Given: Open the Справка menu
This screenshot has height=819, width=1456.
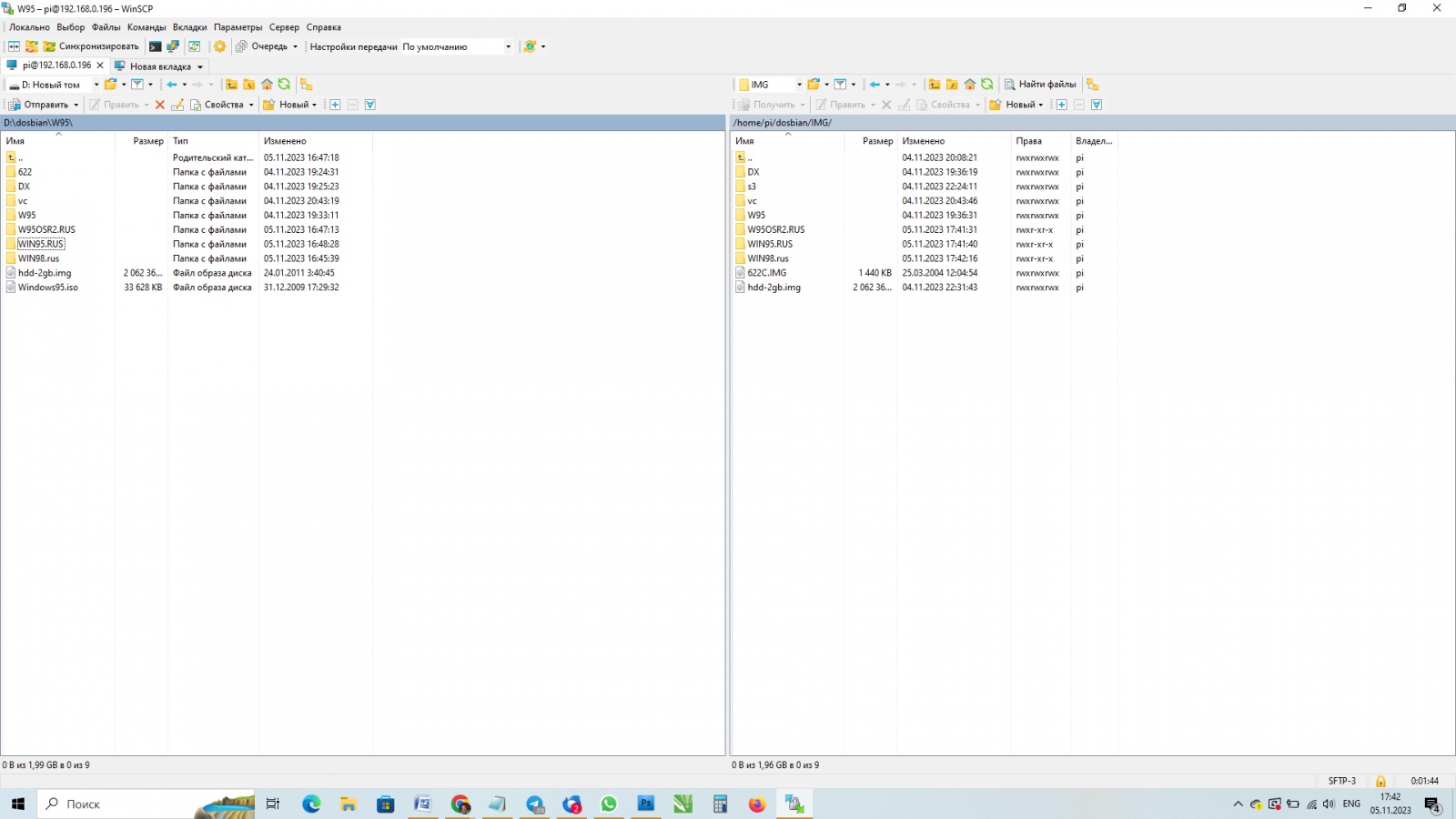Looking at the screenshot, I should tap(324, 27).
